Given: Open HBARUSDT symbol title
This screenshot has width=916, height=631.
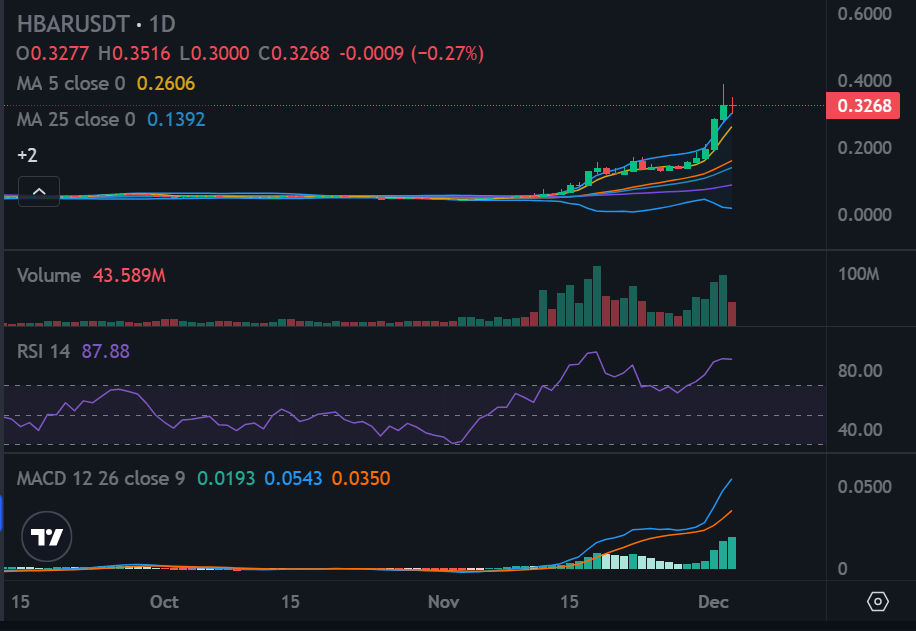Looking at the screenshot, I should pyautogui.click(x=73, y=24).
